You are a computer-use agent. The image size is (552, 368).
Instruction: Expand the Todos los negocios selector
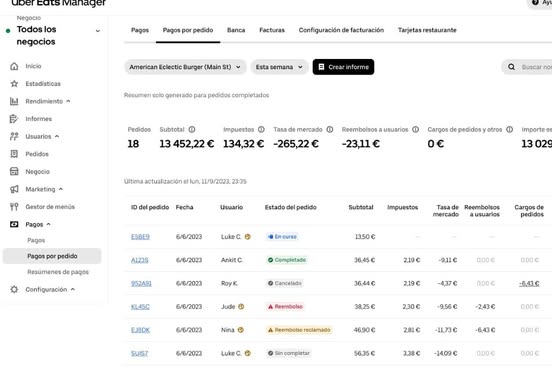point(98,31)
